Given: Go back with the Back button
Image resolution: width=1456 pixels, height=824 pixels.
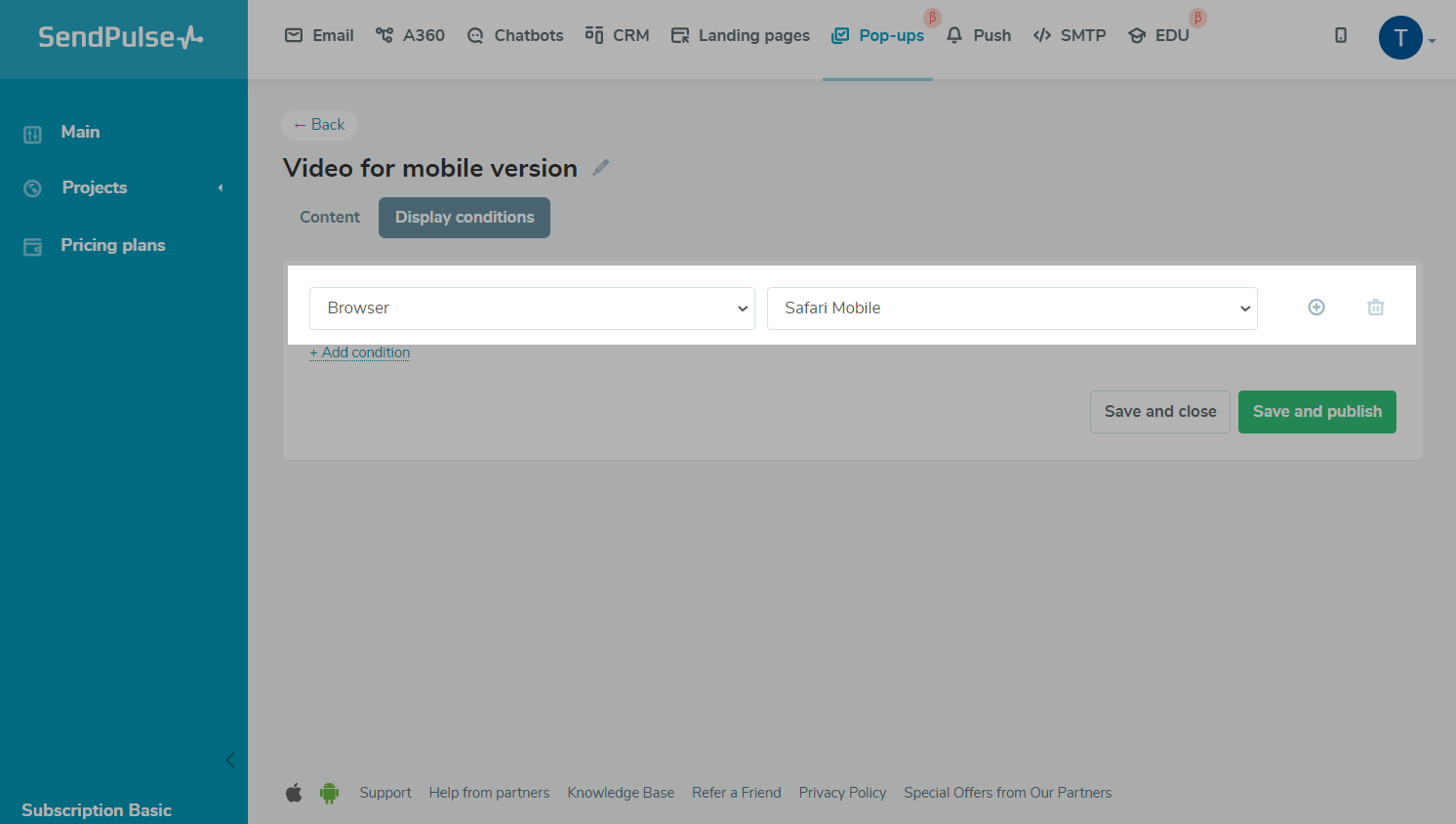Looking at the screenshot, I should [x=319, y=125].
